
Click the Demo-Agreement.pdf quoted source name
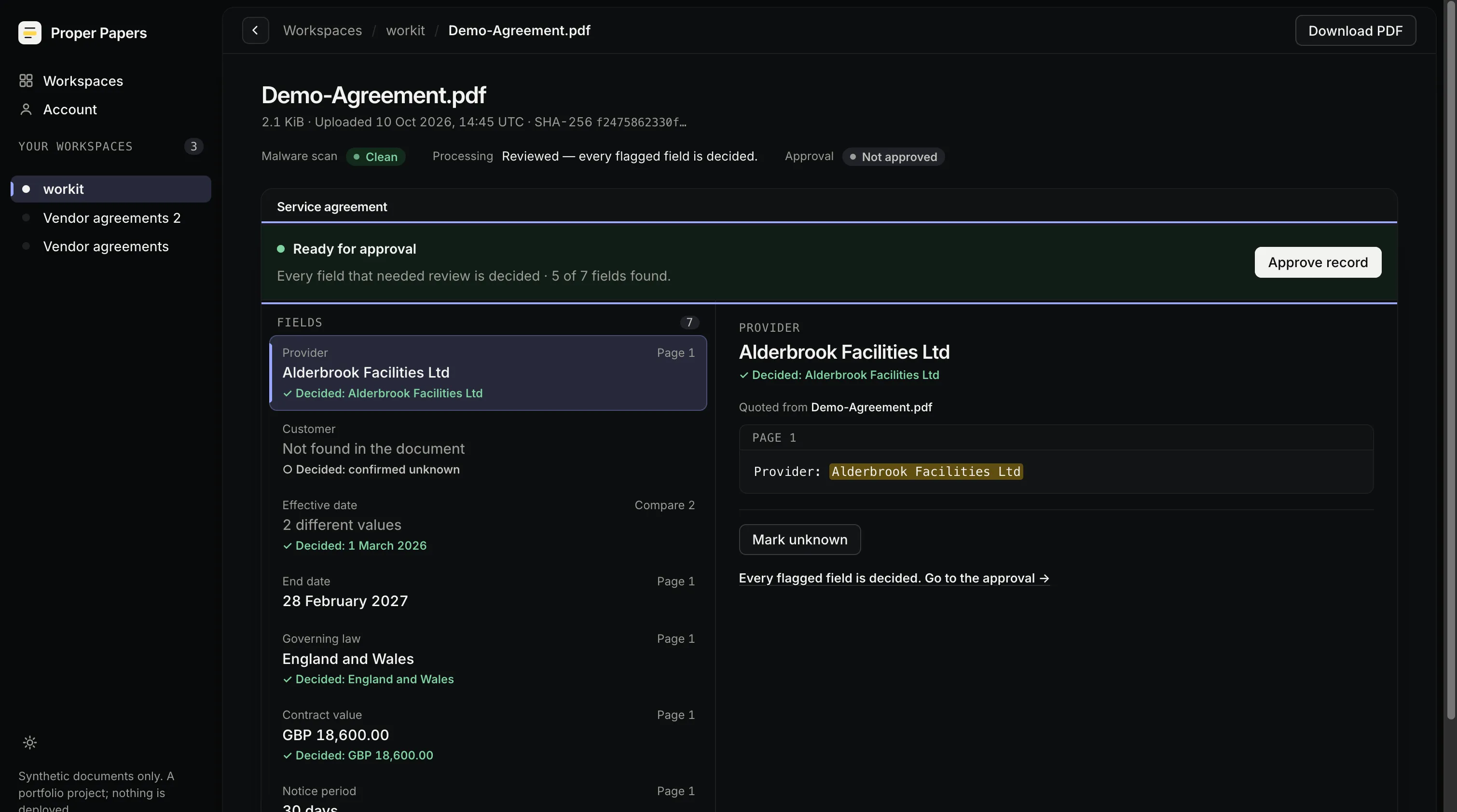coord(872,407)
